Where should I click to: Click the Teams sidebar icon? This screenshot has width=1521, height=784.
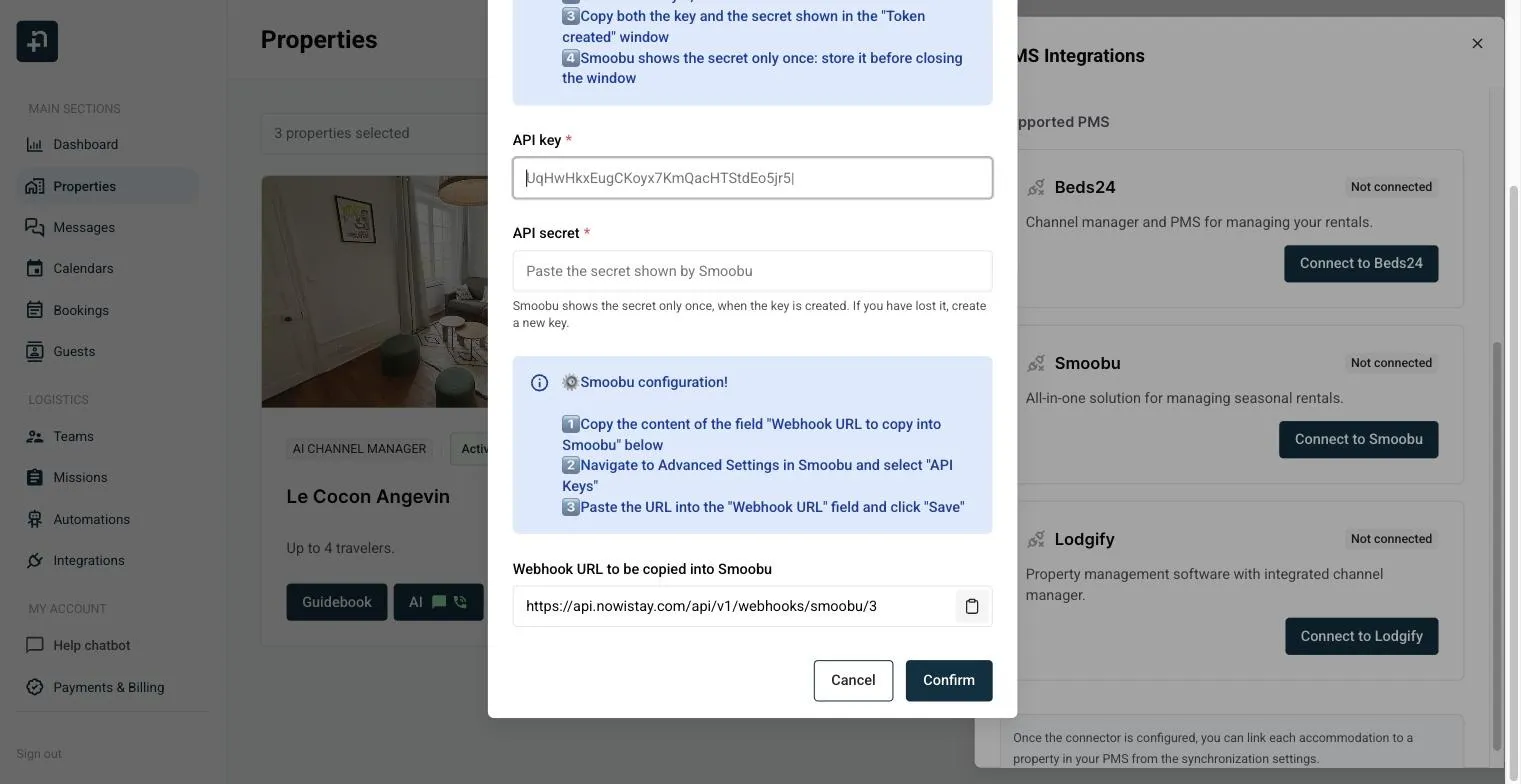(35, 436)
